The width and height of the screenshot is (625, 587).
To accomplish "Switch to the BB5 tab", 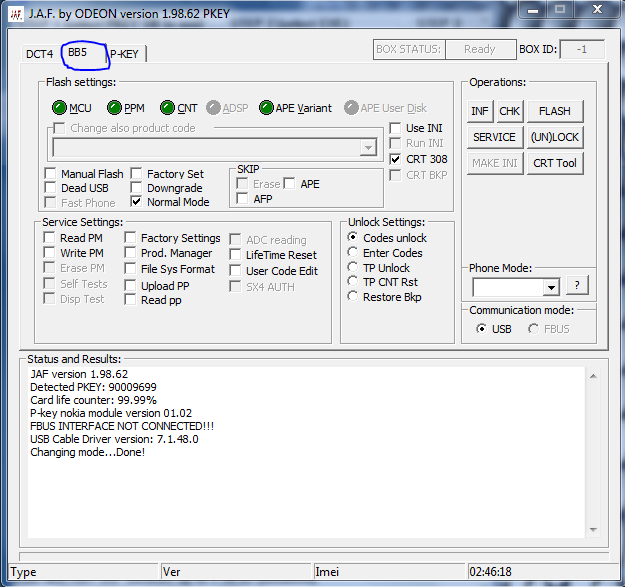I will (77, 53).
